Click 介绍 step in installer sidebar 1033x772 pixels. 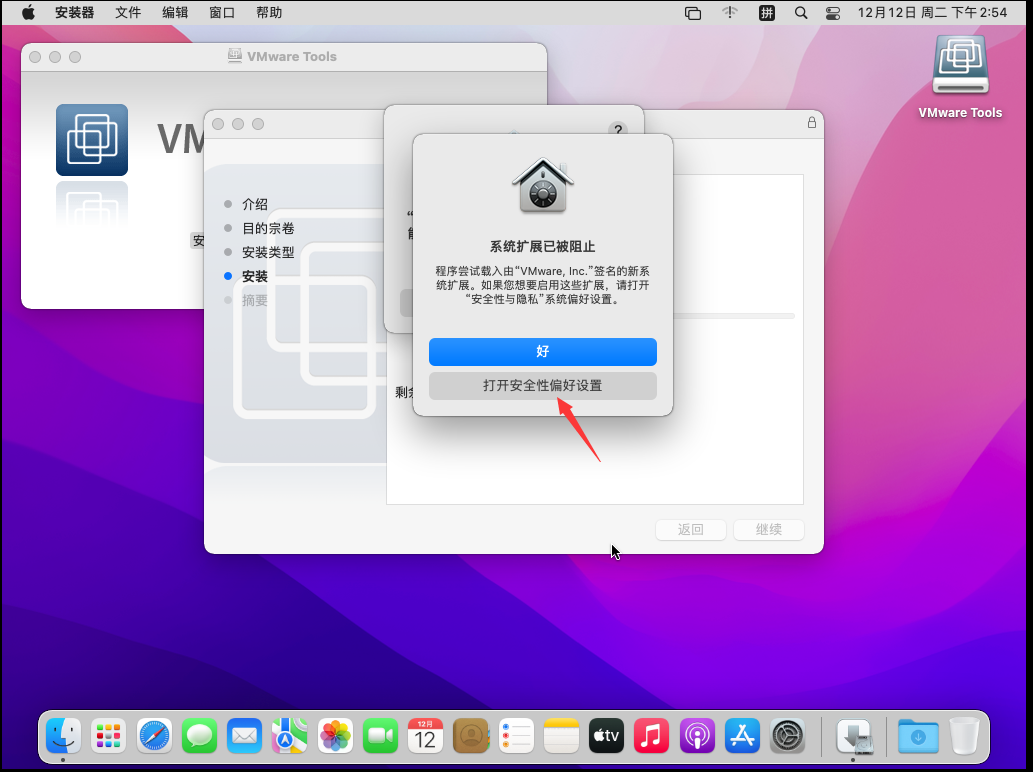click(254, 204)
